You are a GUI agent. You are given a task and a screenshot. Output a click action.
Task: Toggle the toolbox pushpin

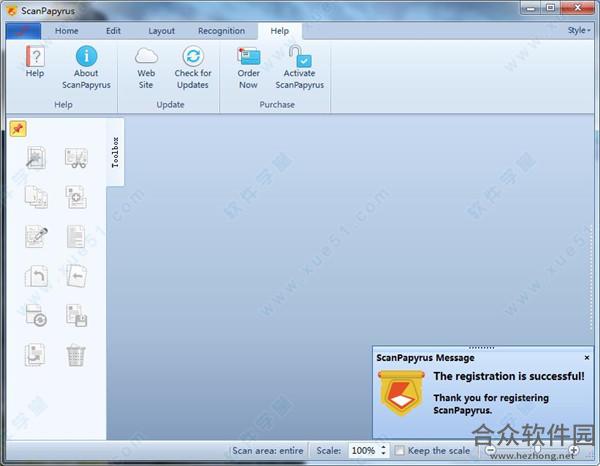pyautogui.click(x=18, y=129)
